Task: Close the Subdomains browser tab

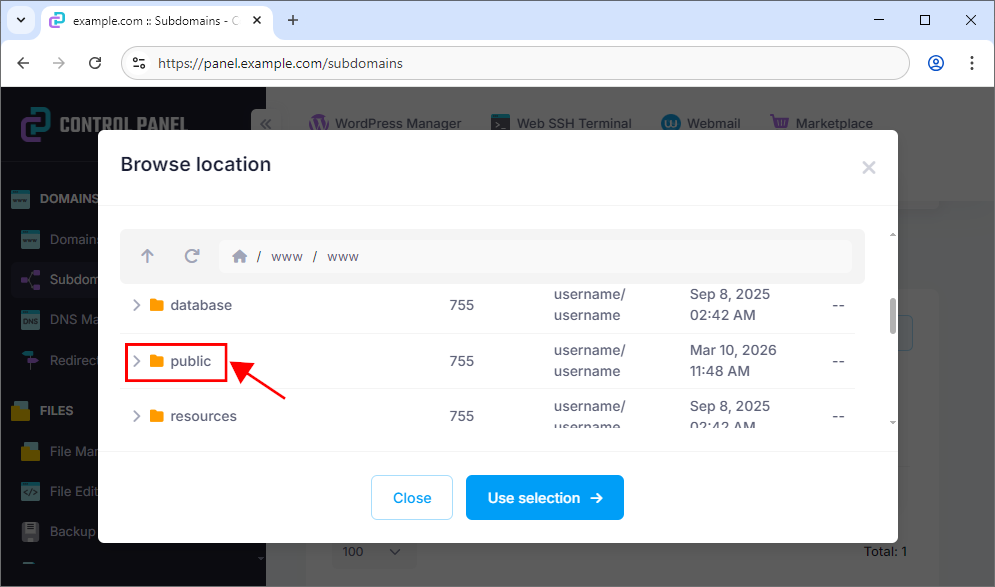Action: (257, 20)
